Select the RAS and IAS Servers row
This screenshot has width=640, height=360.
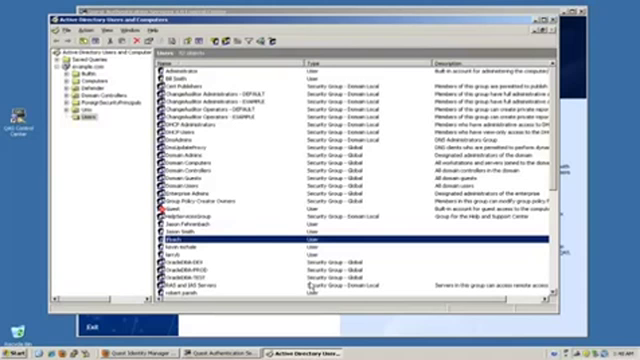[353, 286]
